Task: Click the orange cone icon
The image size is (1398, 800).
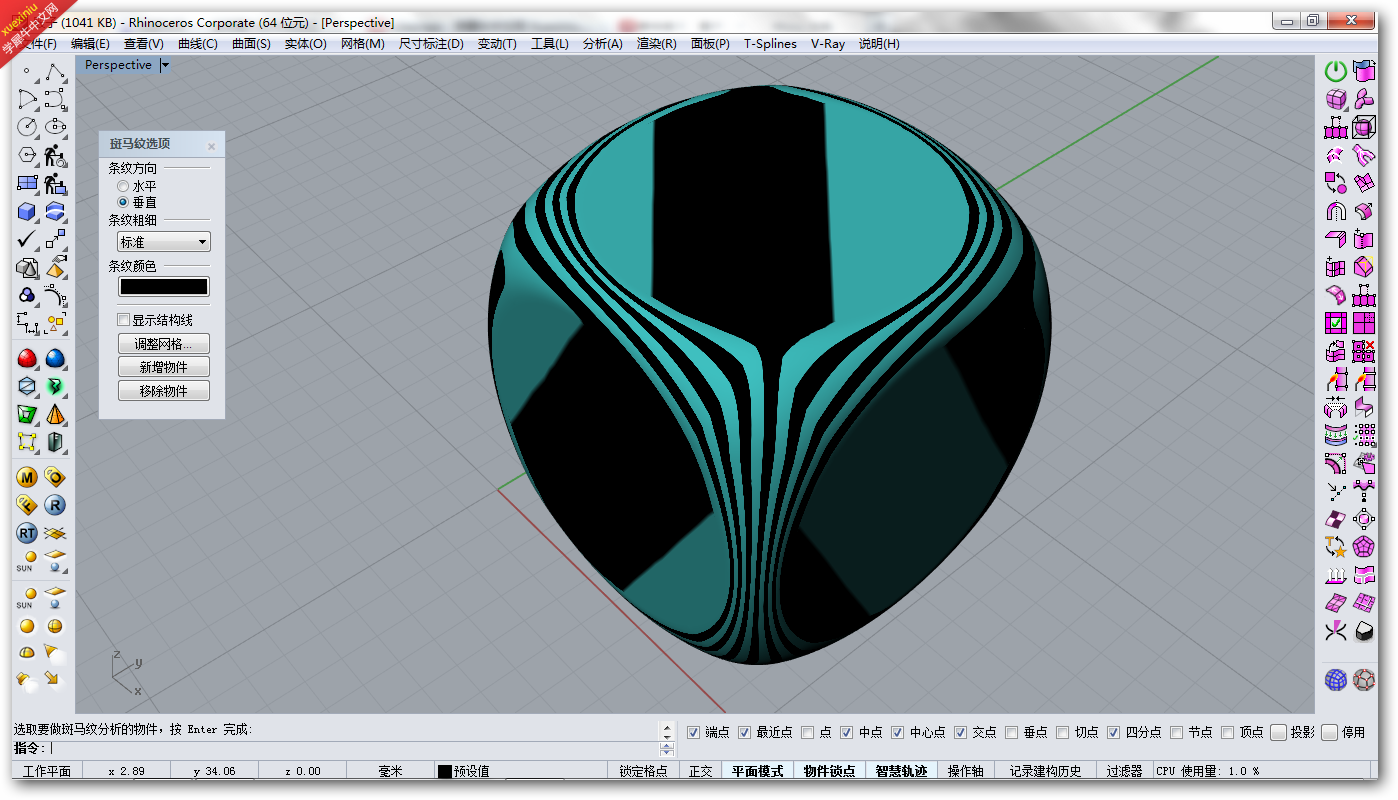Action: pos(56,414)
